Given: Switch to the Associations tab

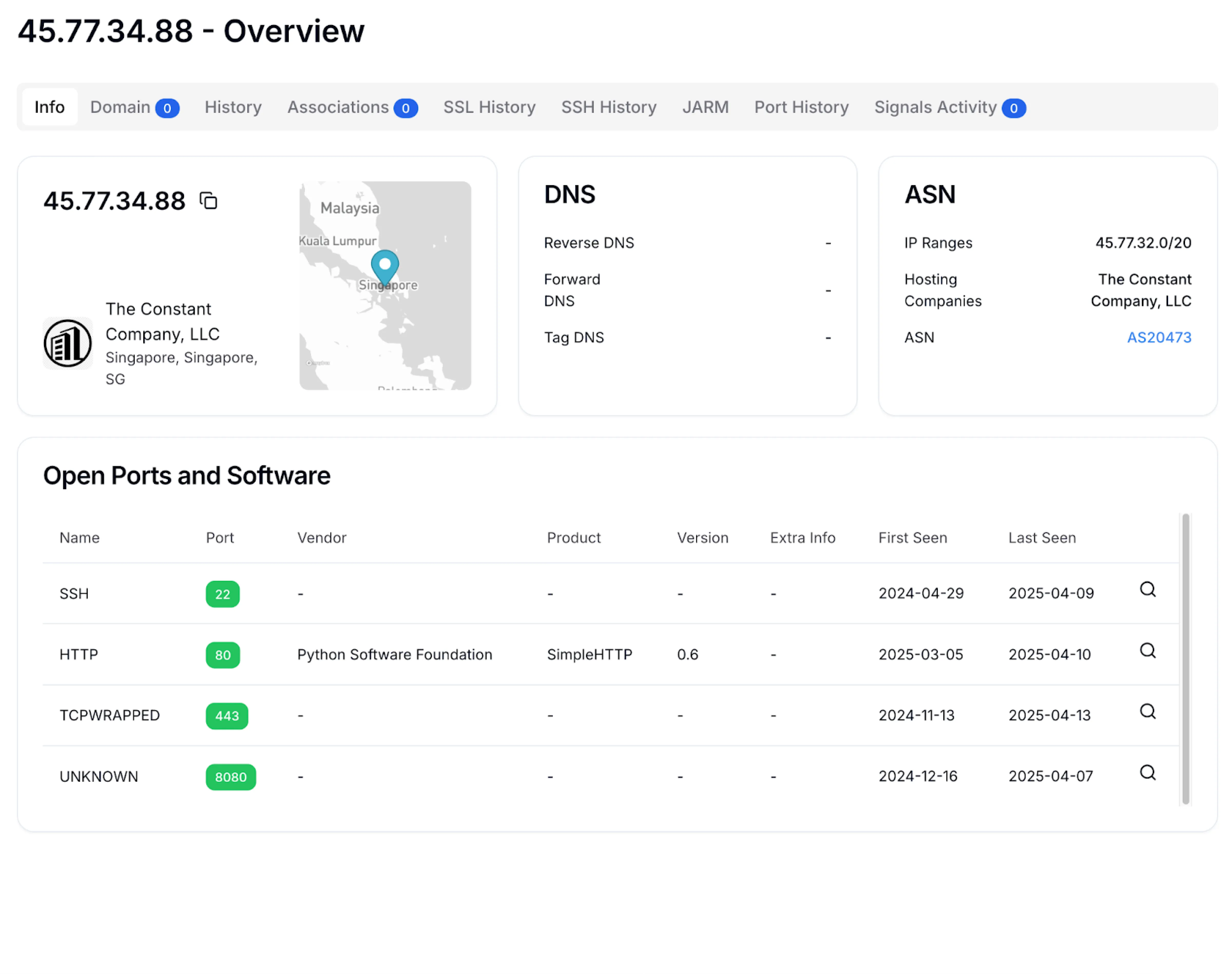Looking at the screenshot, I should pos(352,107).
